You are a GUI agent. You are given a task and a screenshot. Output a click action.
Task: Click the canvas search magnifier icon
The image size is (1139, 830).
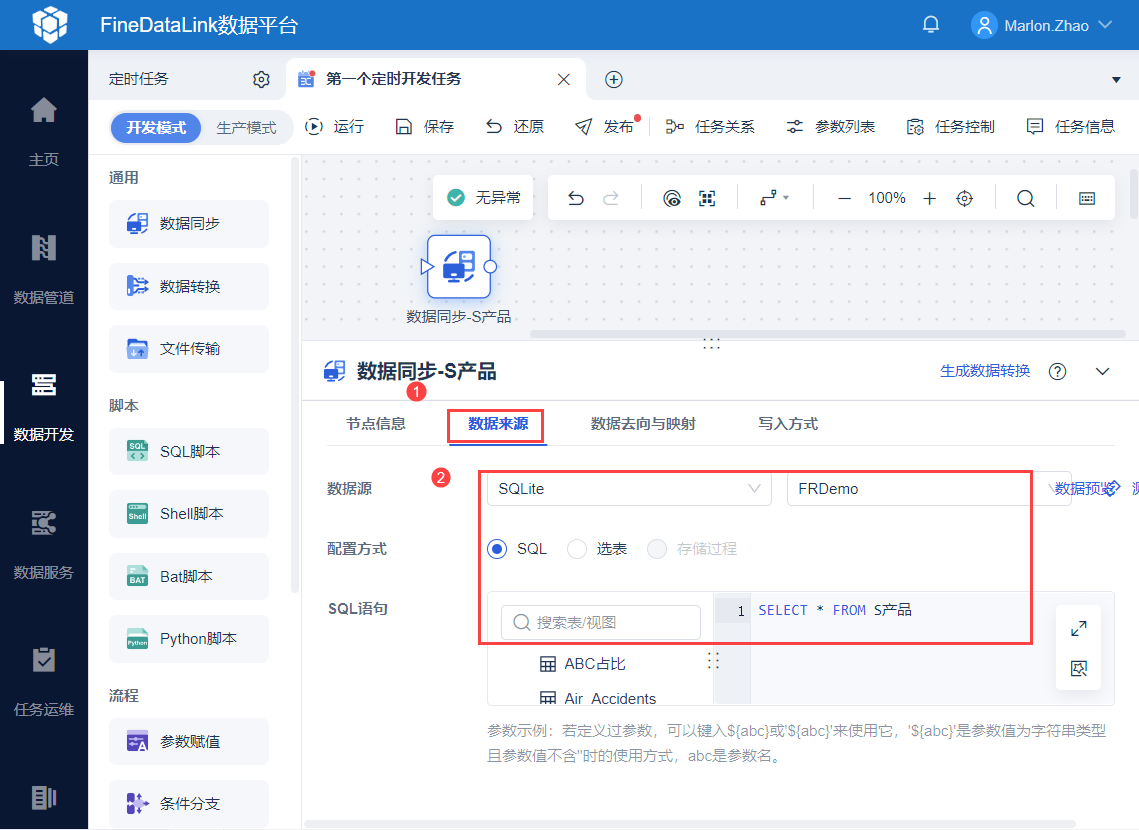point(1026,198)
